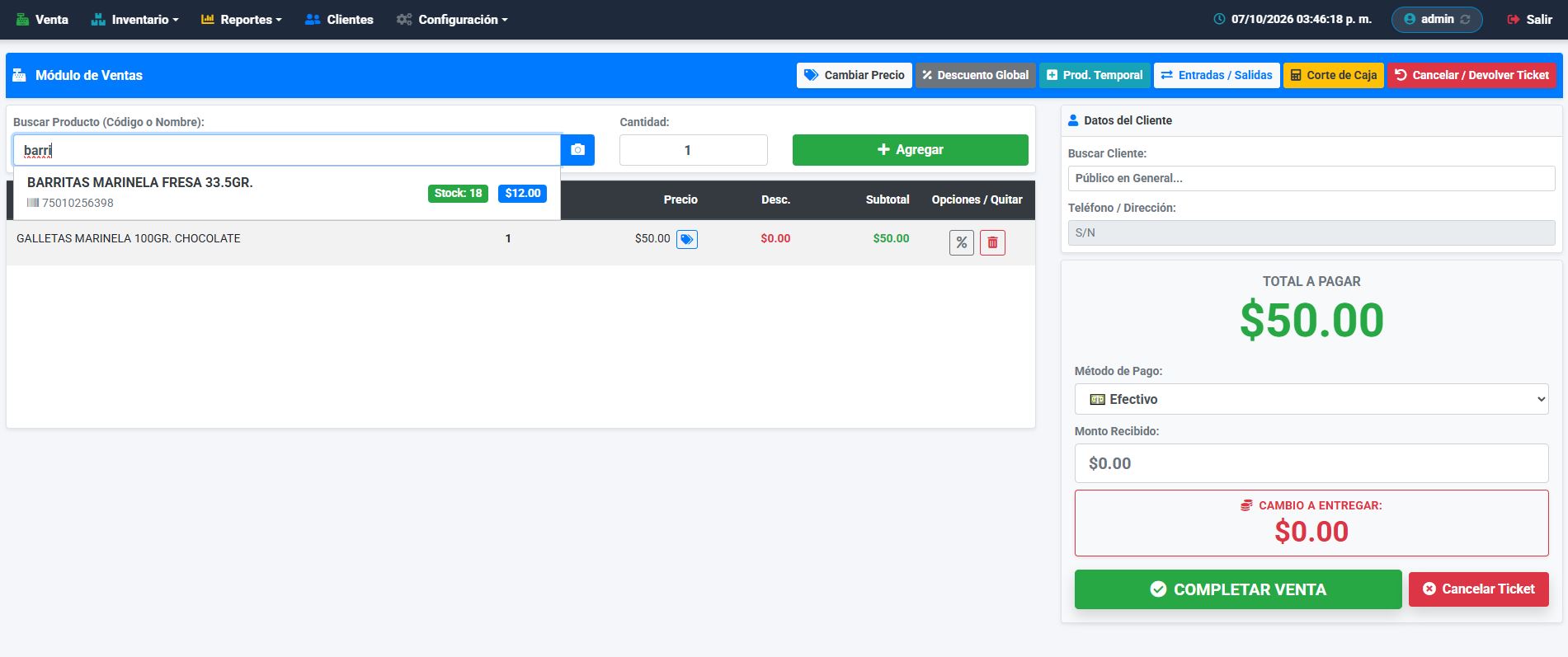Click the camera barcode scan icon
The height and width of the screenshot is (657, 1568).
[577, 150]
